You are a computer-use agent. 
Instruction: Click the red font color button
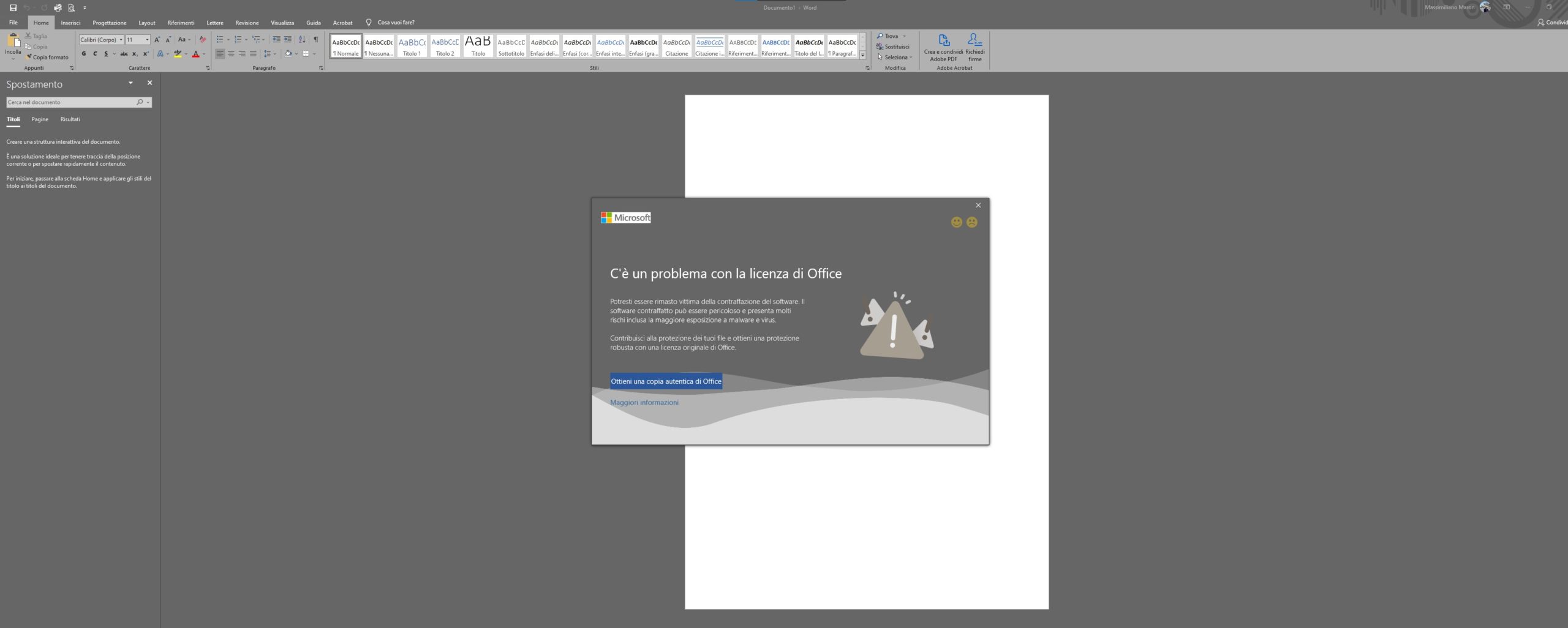point(196,54)
